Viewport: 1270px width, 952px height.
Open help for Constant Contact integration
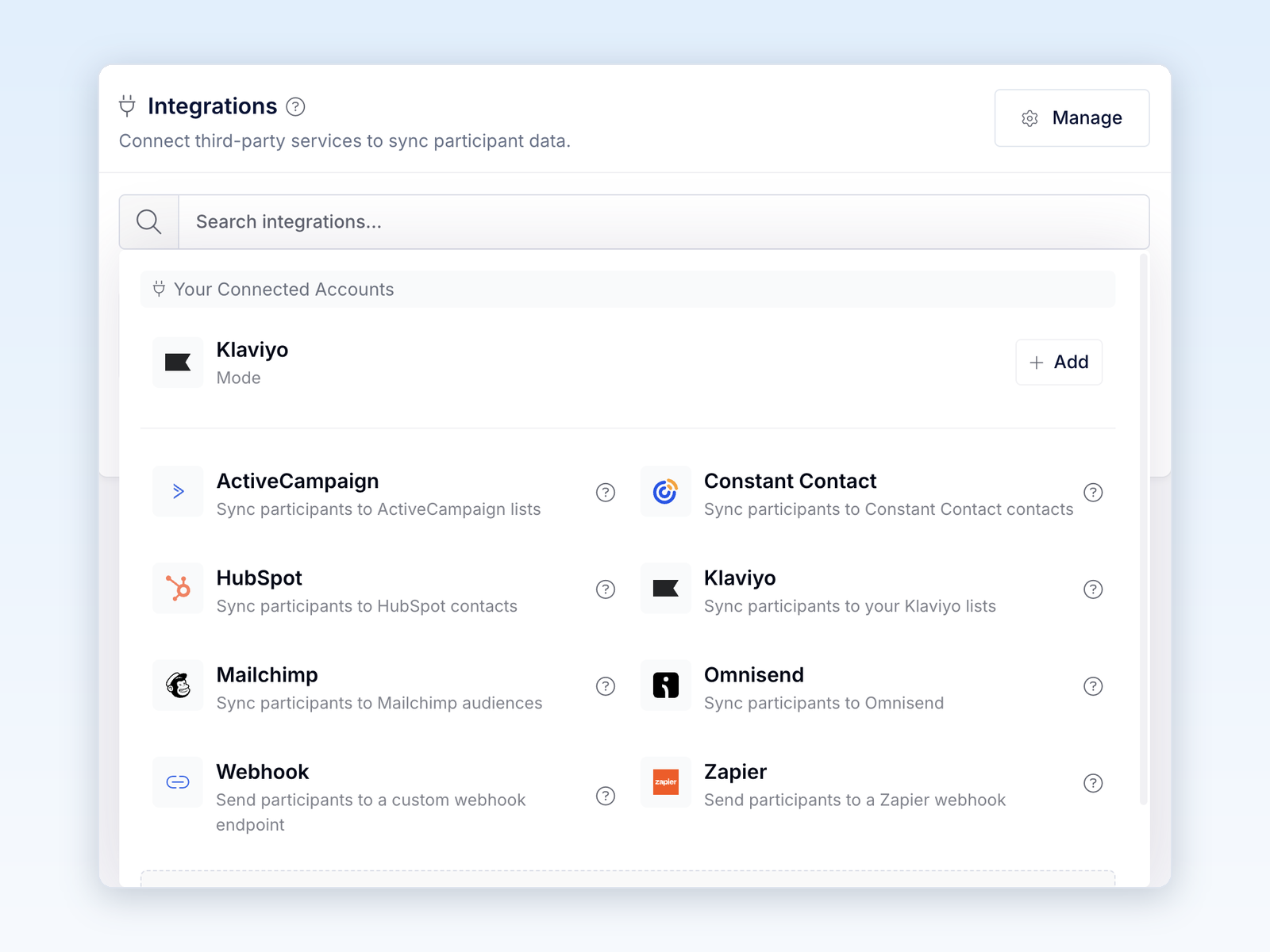[1093, 493]
